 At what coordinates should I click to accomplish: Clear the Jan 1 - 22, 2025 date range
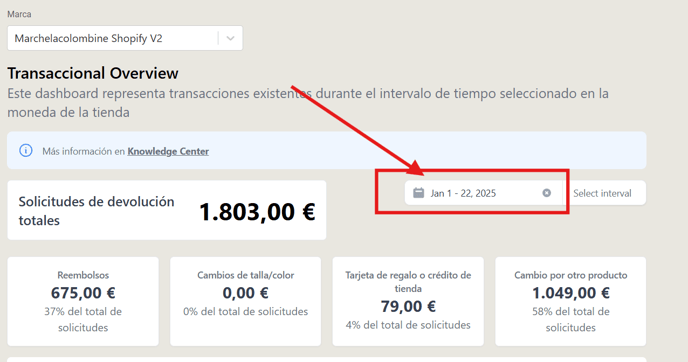[x=546, y=193]
